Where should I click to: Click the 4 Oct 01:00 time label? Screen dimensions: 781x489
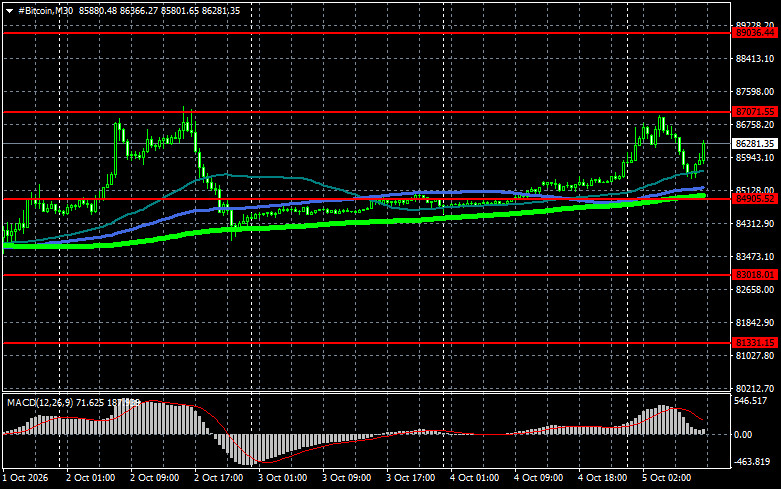(x=475, y=478)
